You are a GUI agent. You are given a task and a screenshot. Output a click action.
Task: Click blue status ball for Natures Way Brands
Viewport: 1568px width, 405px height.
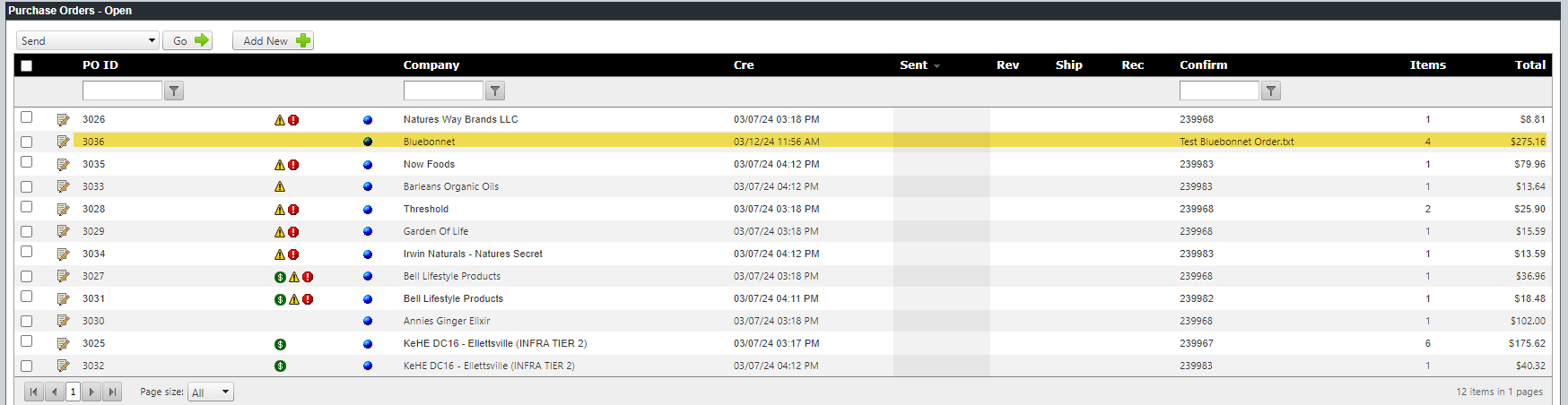368,120
